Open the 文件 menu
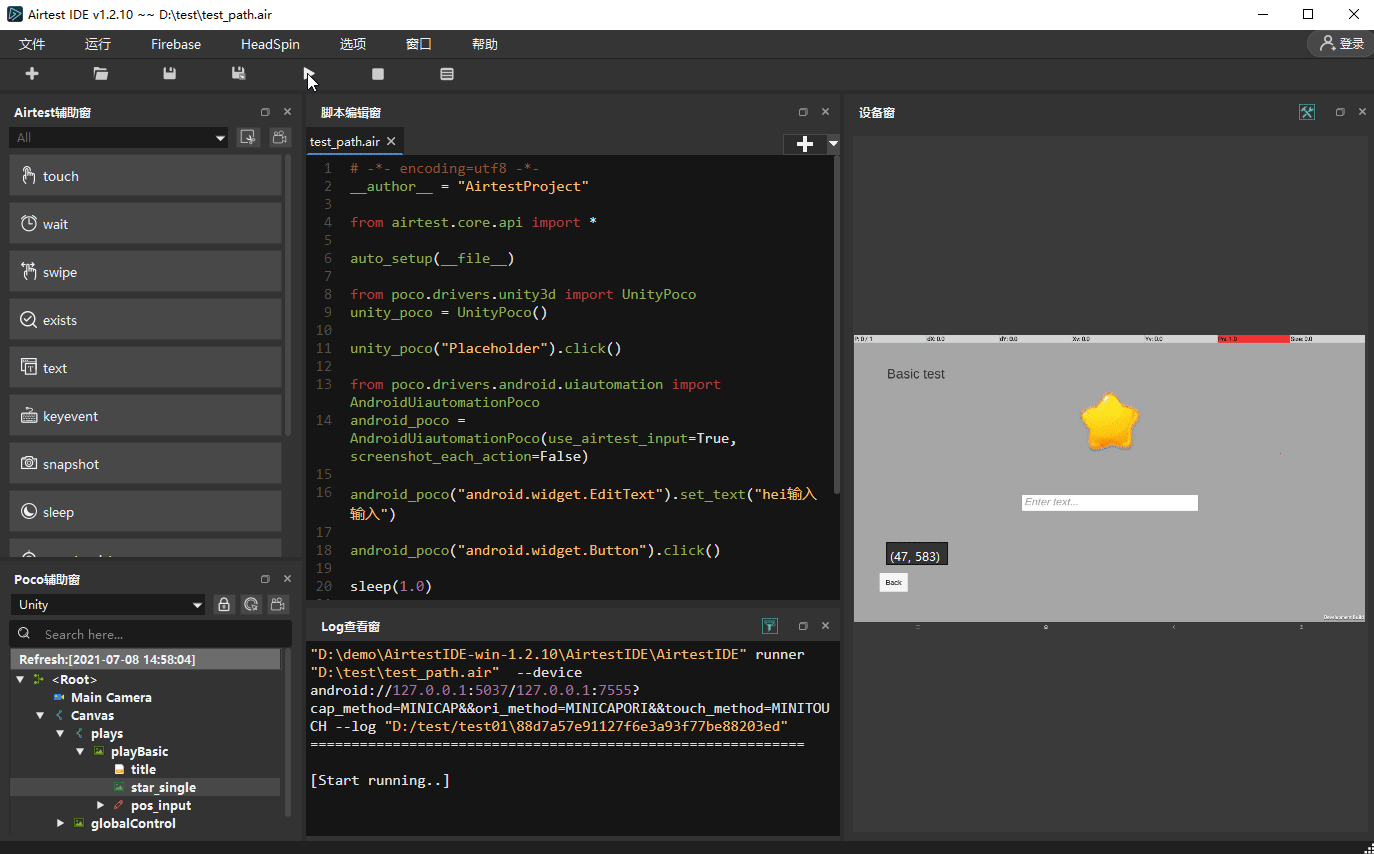The width and height of the screenshot is (1374, 854). (32, 44)
